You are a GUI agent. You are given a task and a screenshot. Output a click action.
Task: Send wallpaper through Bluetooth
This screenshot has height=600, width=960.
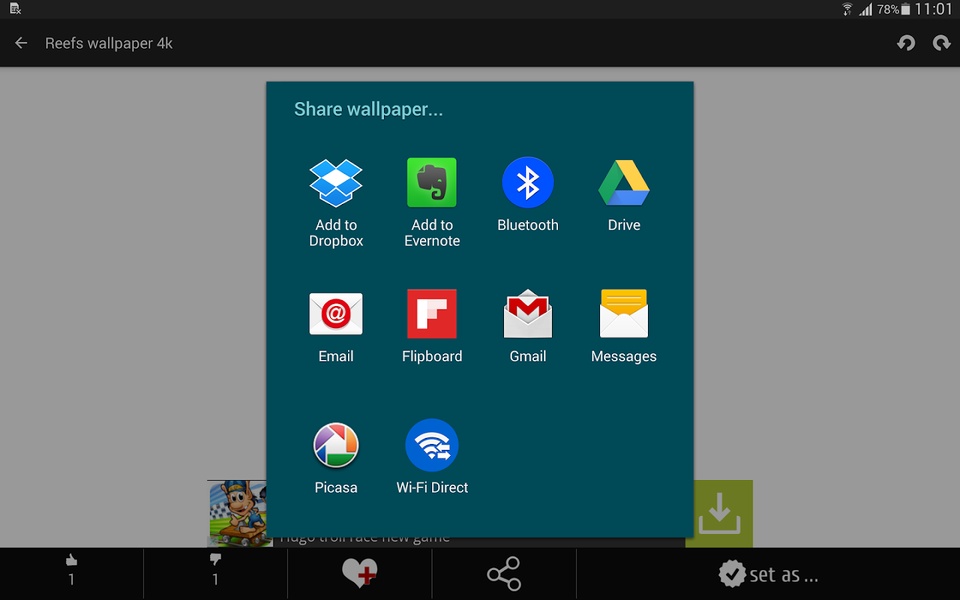[528, 195]
